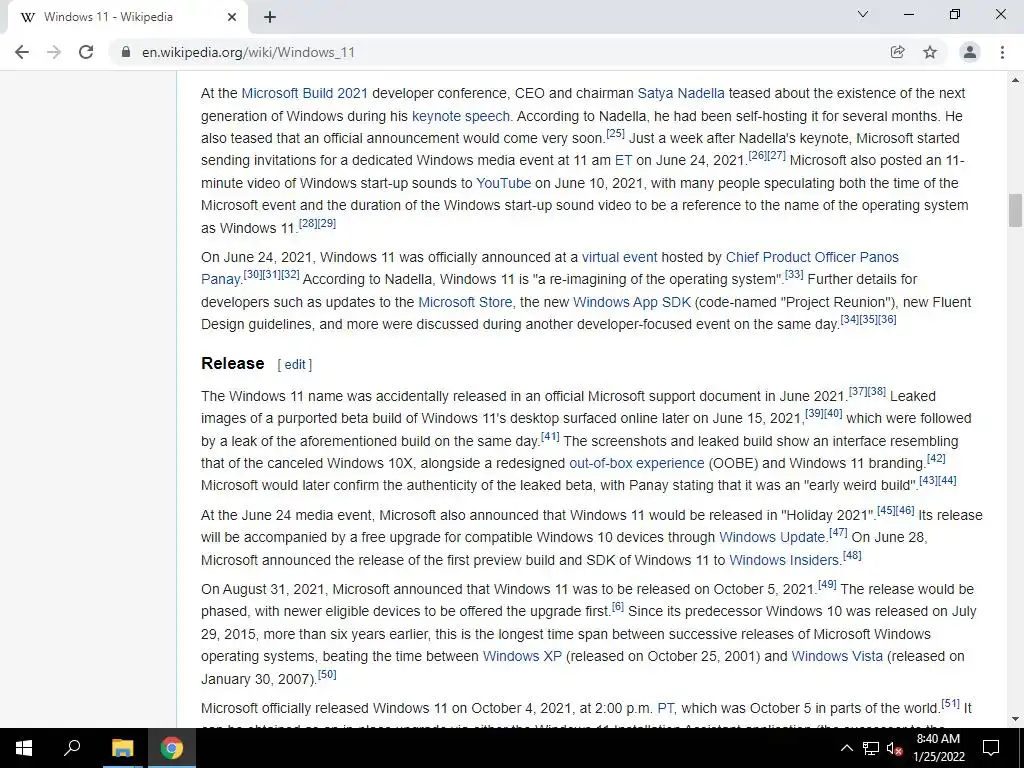1024x768 pixels.
Task: Share this page icon in address bar
Action: pos(897,52)
